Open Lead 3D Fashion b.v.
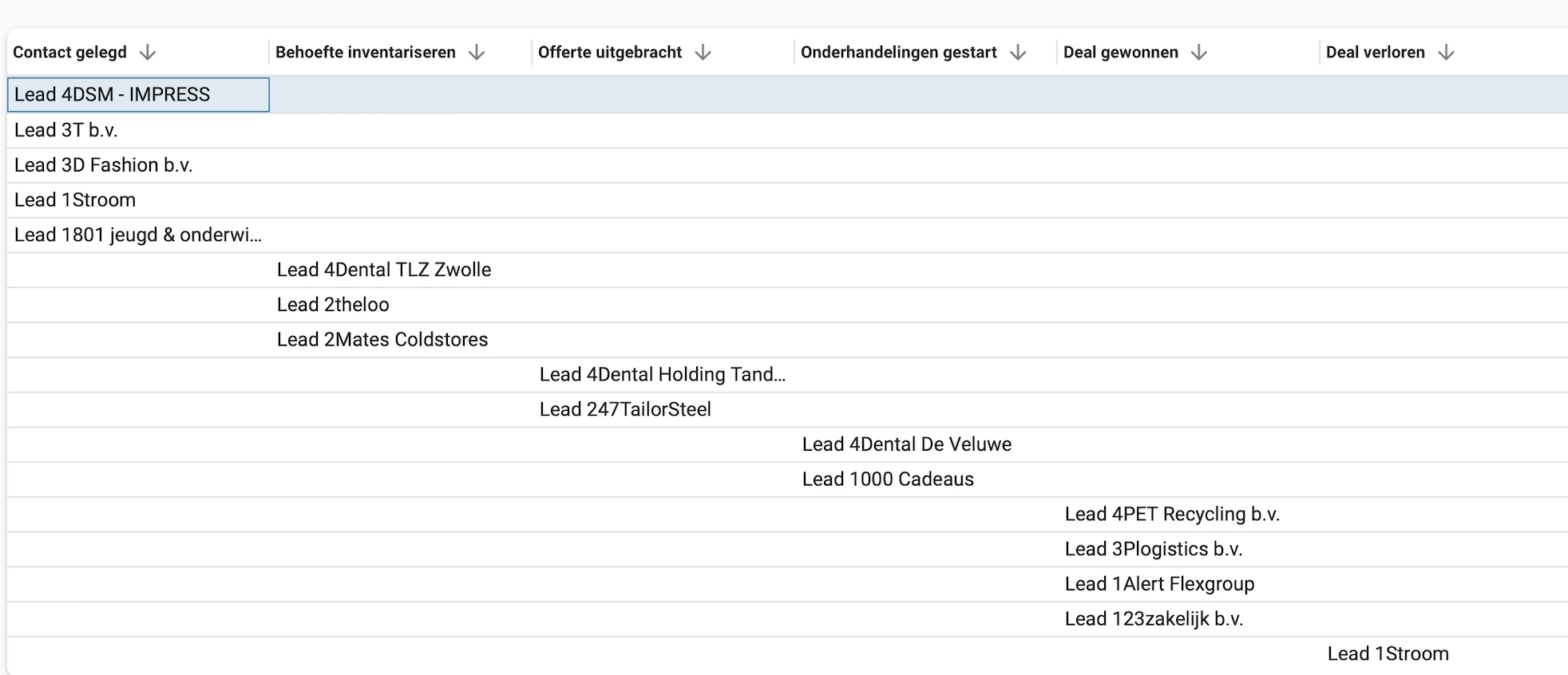This screenshot has width=1568, height=675. pyautogui.click(x=103, y=165)
